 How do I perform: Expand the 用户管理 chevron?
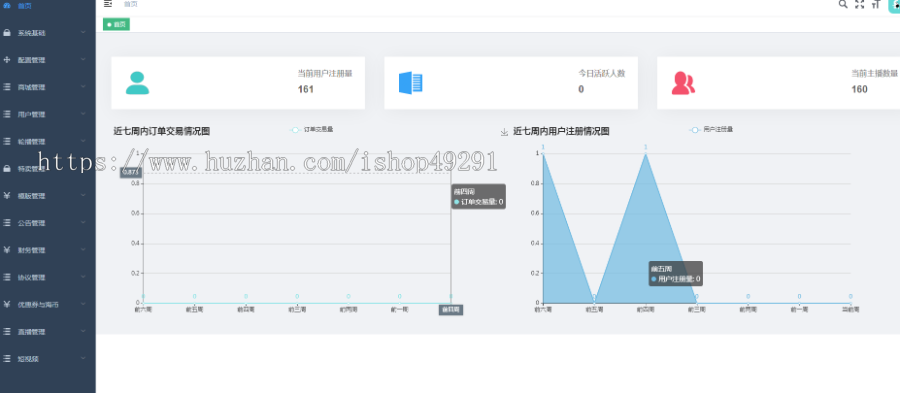83,114
